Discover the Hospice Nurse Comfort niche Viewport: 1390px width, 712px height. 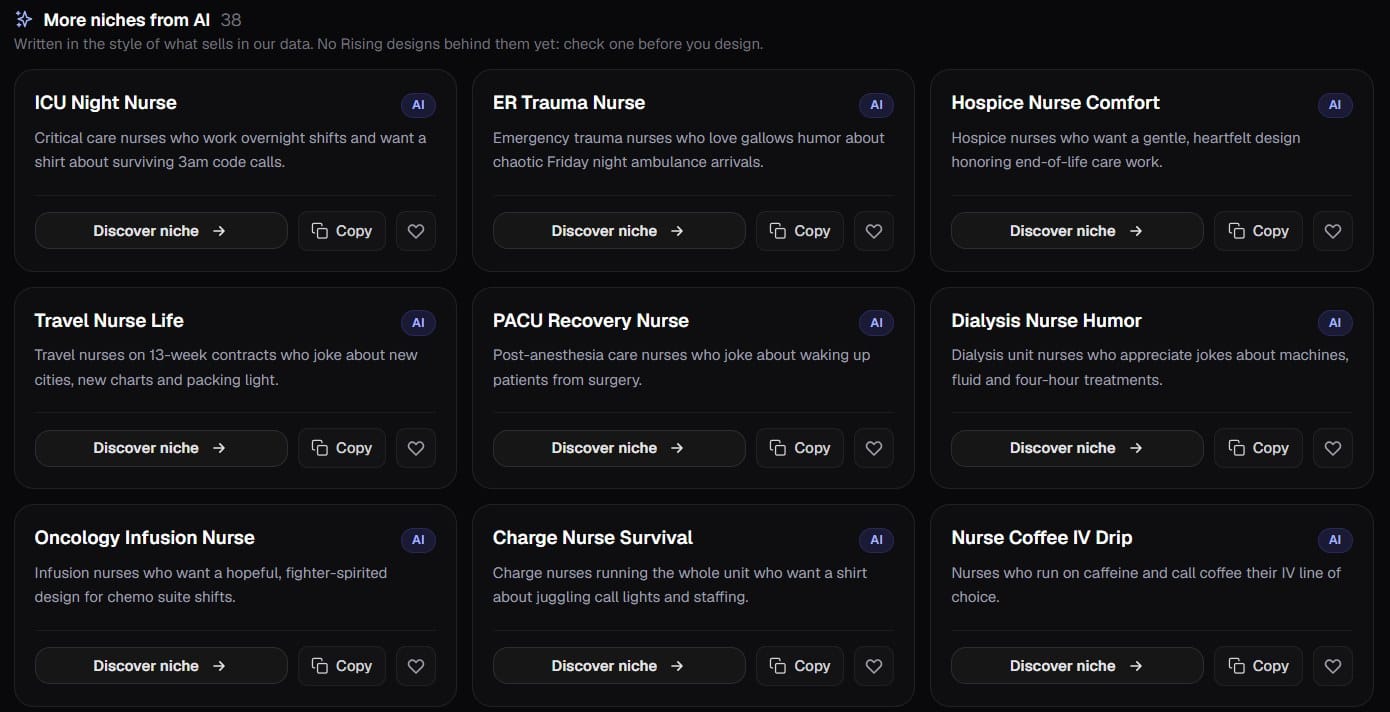(1077, 231)
